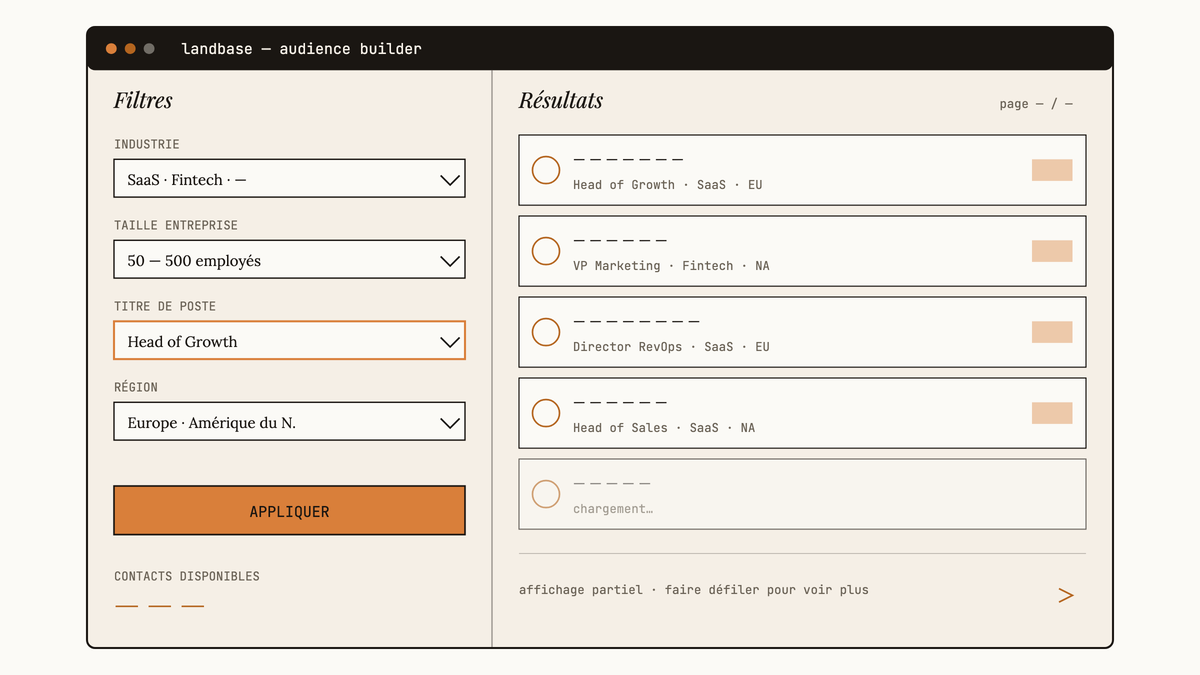
Task: Click the 'Head of Growth · SaaS · EU' result text
Action: click(668, 185)
